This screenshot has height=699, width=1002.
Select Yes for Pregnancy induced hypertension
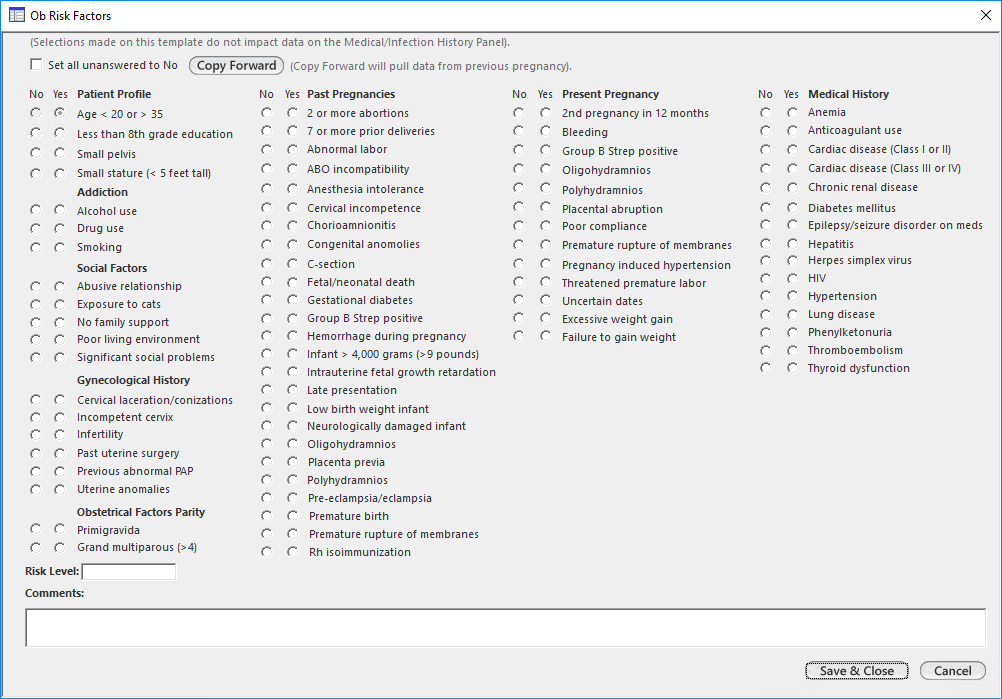(x=545, y=264)
